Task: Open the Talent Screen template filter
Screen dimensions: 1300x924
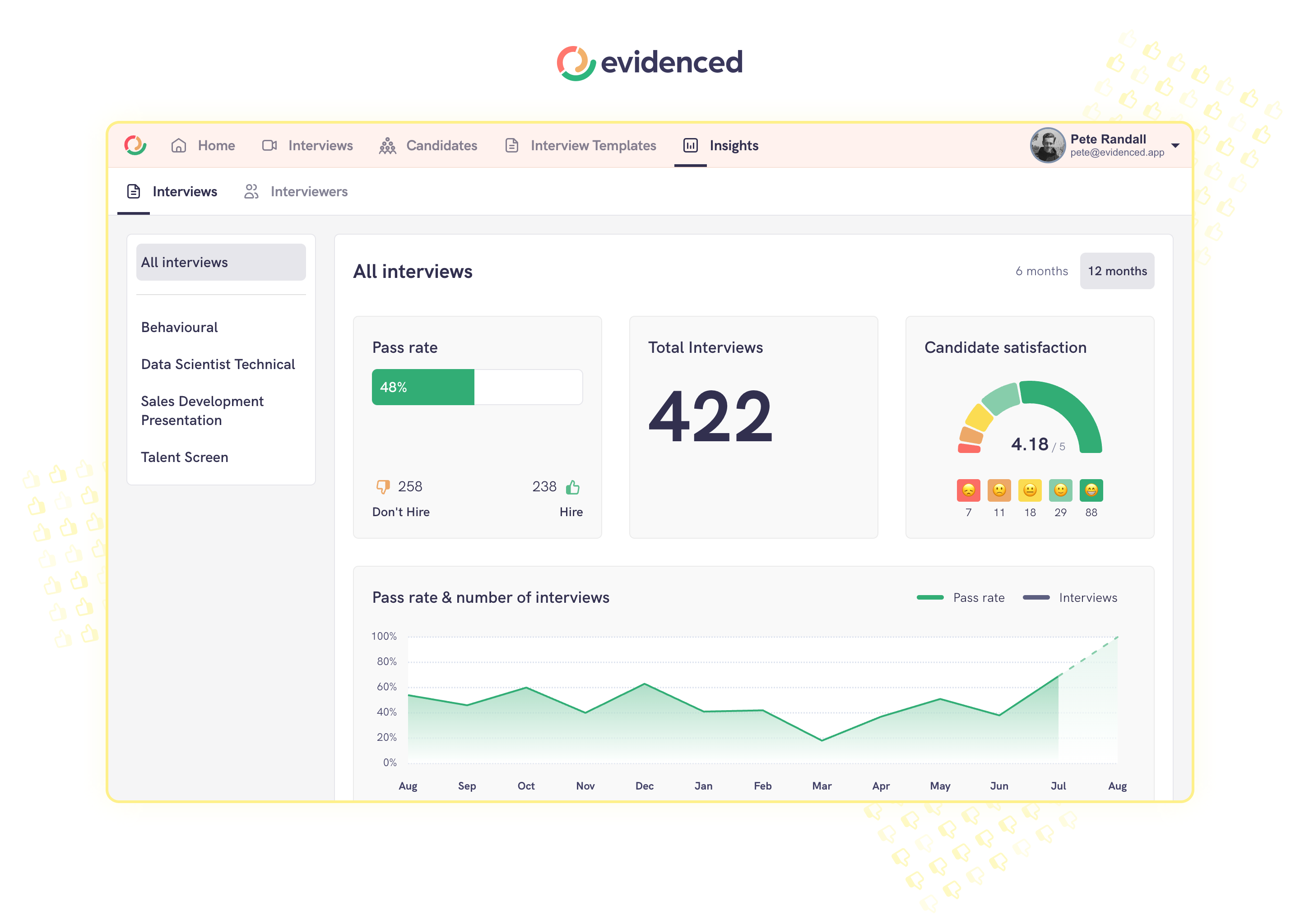Action: (x=185, y=457)
